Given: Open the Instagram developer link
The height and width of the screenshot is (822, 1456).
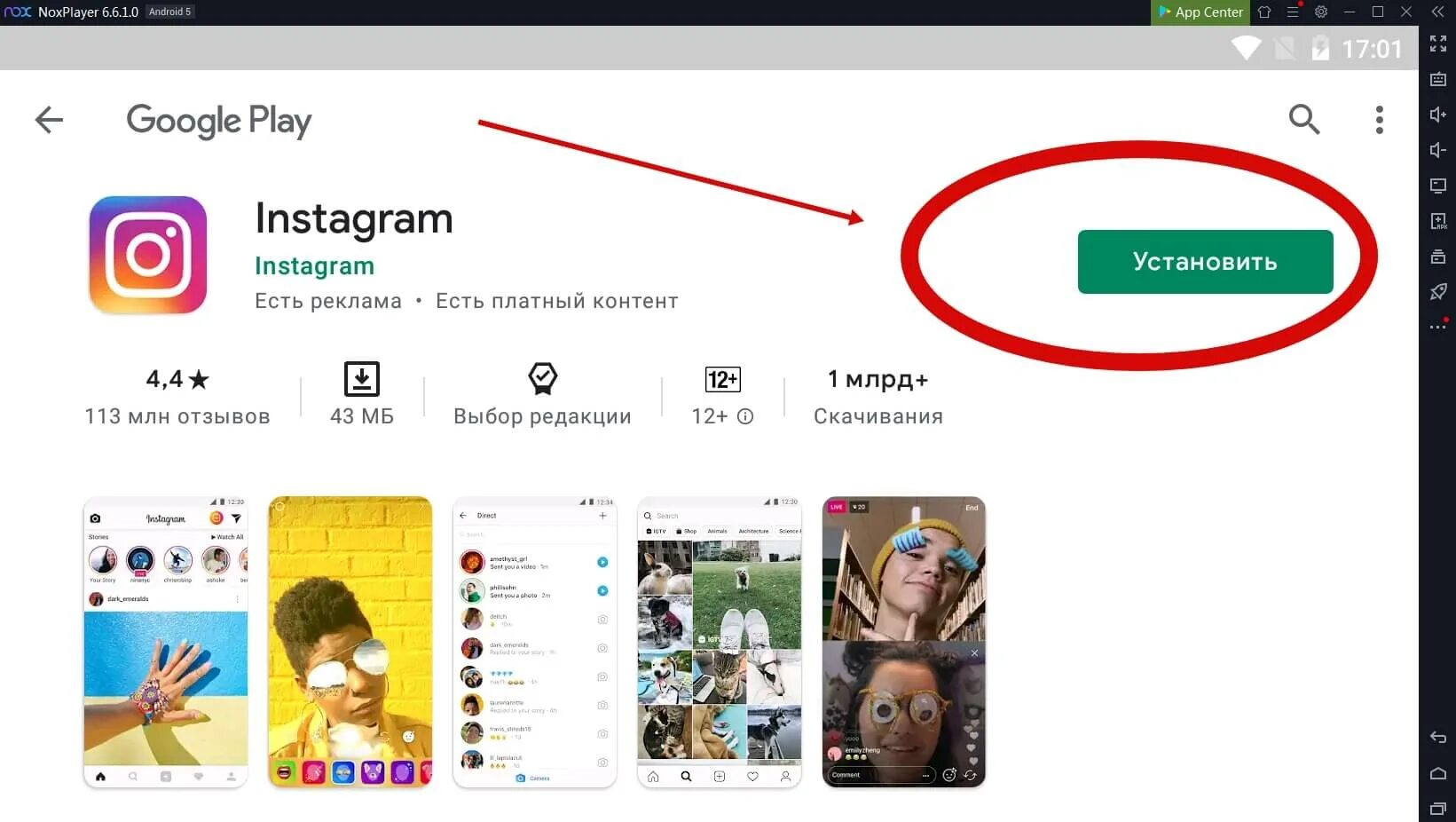Looking at the screenshot, I should [x=314, y=265].
